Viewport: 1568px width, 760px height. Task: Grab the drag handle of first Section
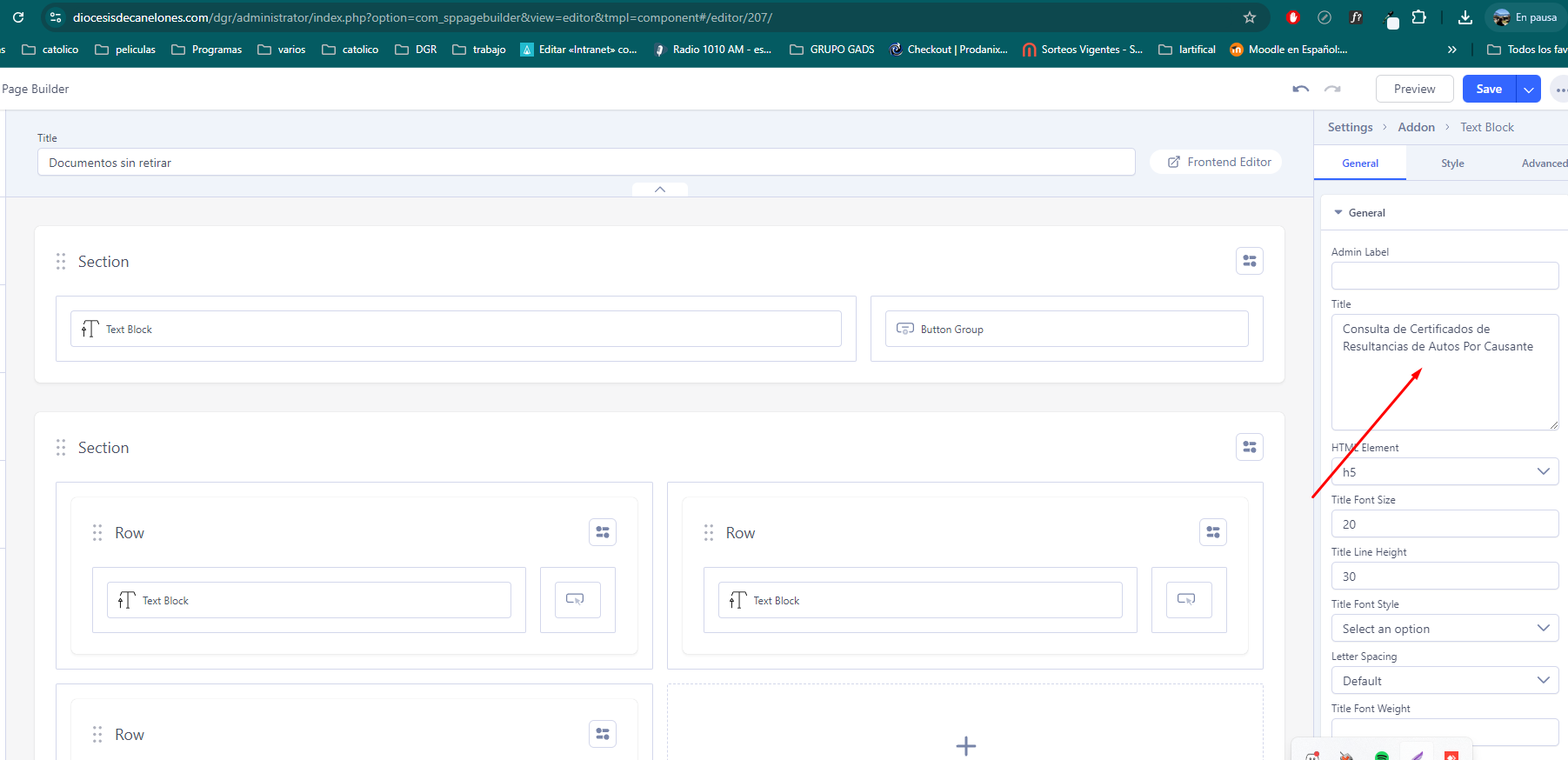coord(61,262)
